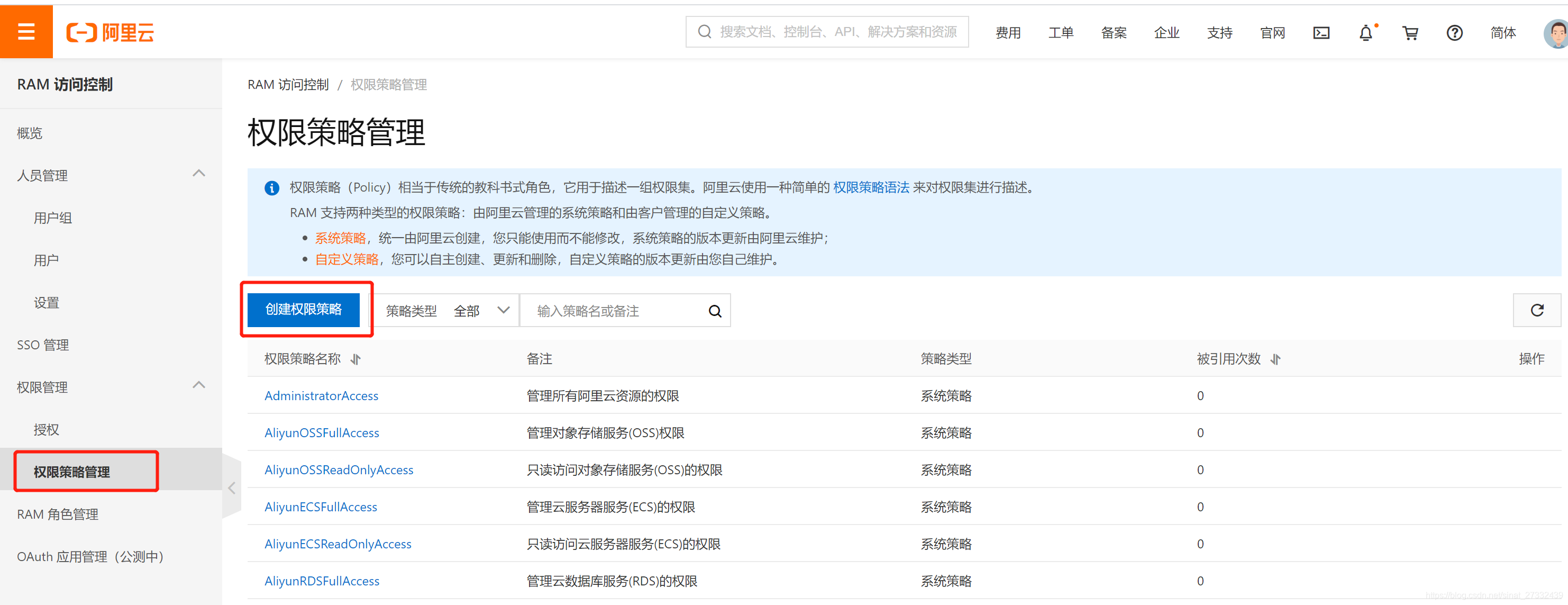Screen dimensions: 1568x605
Task: Collapse the 人员管理 section
Action: pyautogui.click(x=198, y=174)
